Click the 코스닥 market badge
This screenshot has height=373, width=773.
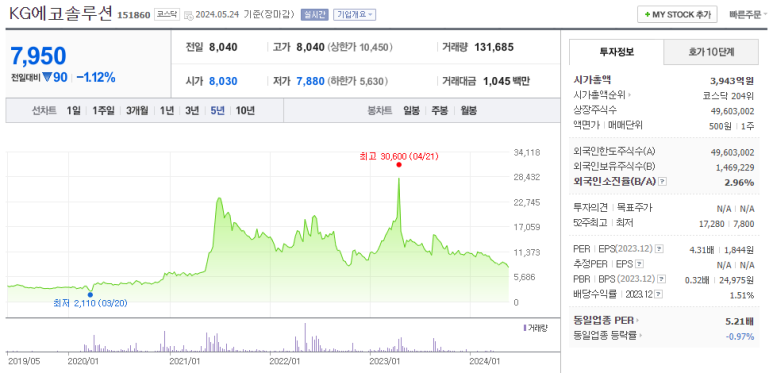pyautogui.click(x=167, y=14)
